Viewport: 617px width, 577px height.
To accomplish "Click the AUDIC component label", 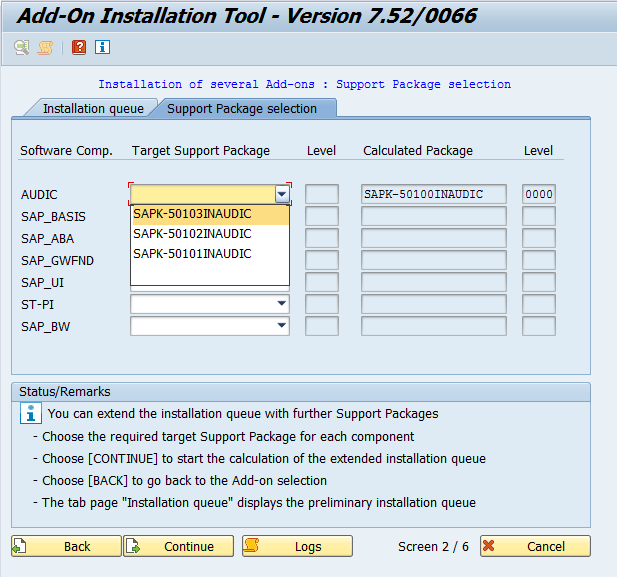I will pos(39,194).
